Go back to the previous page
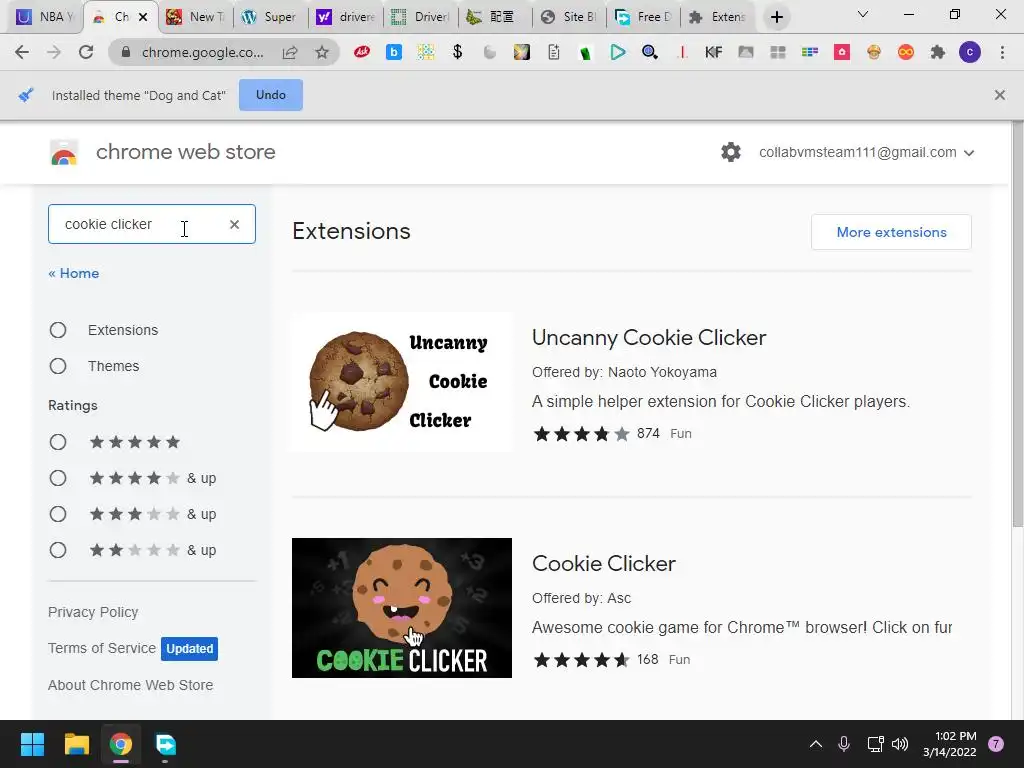 pyautogui.click(x=22, y=52)
